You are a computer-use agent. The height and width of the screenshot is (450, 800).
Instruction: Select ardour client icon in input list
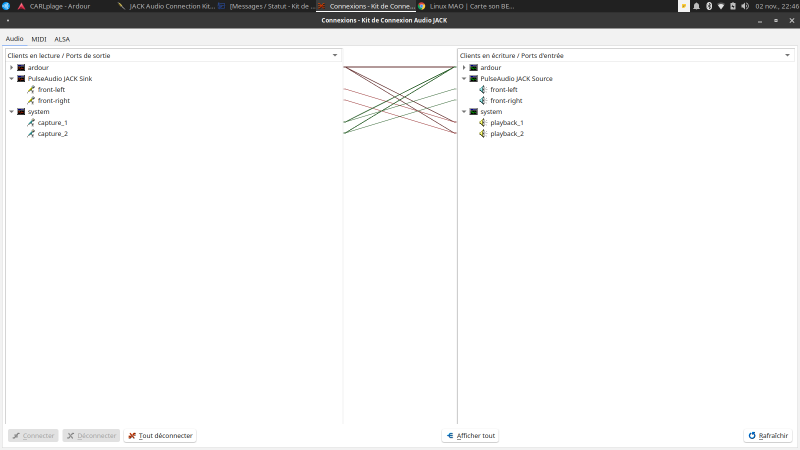coord(473,67)
